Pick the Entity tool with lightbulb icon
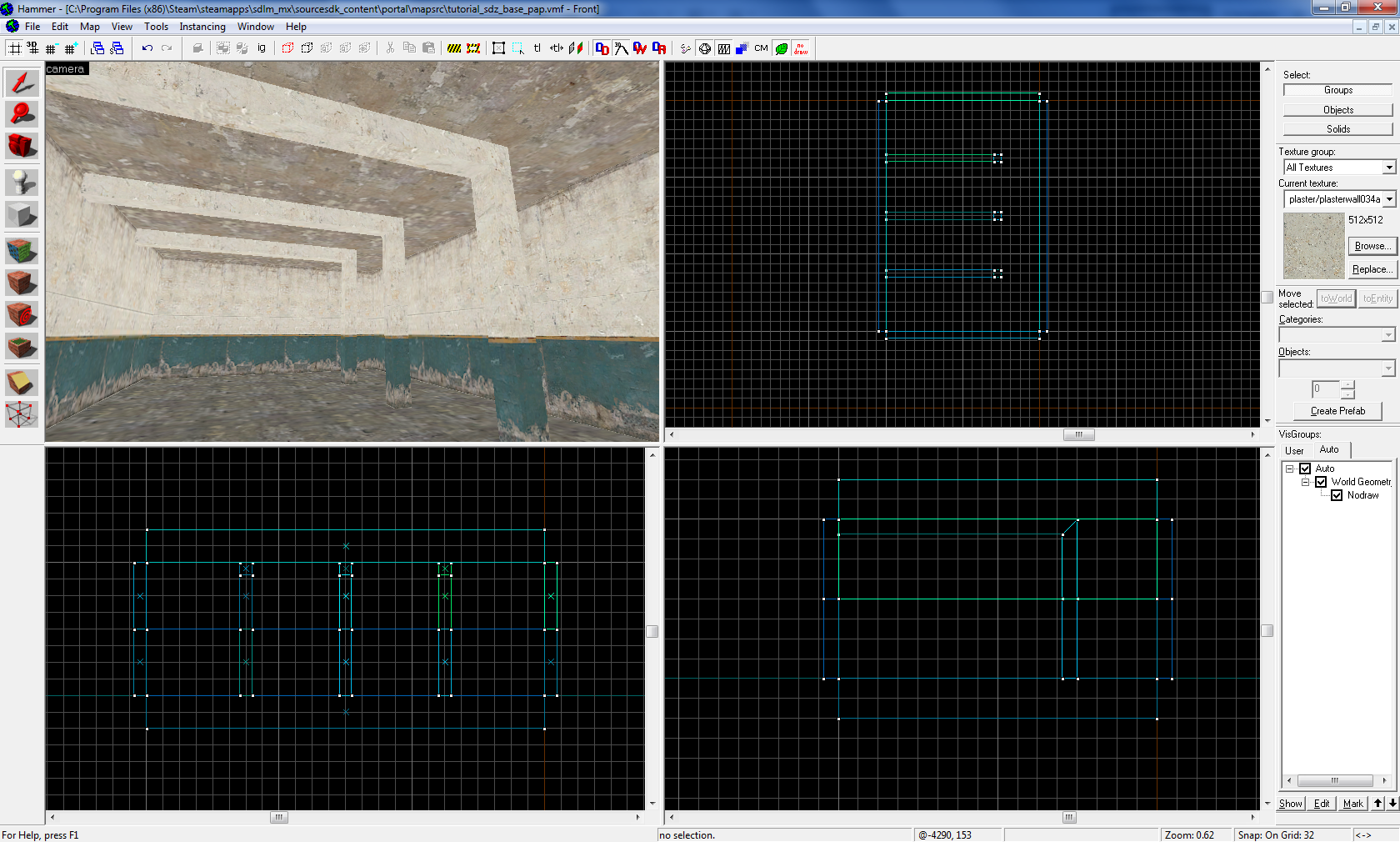Screen dimensions: 1400x842 point(22,181)
